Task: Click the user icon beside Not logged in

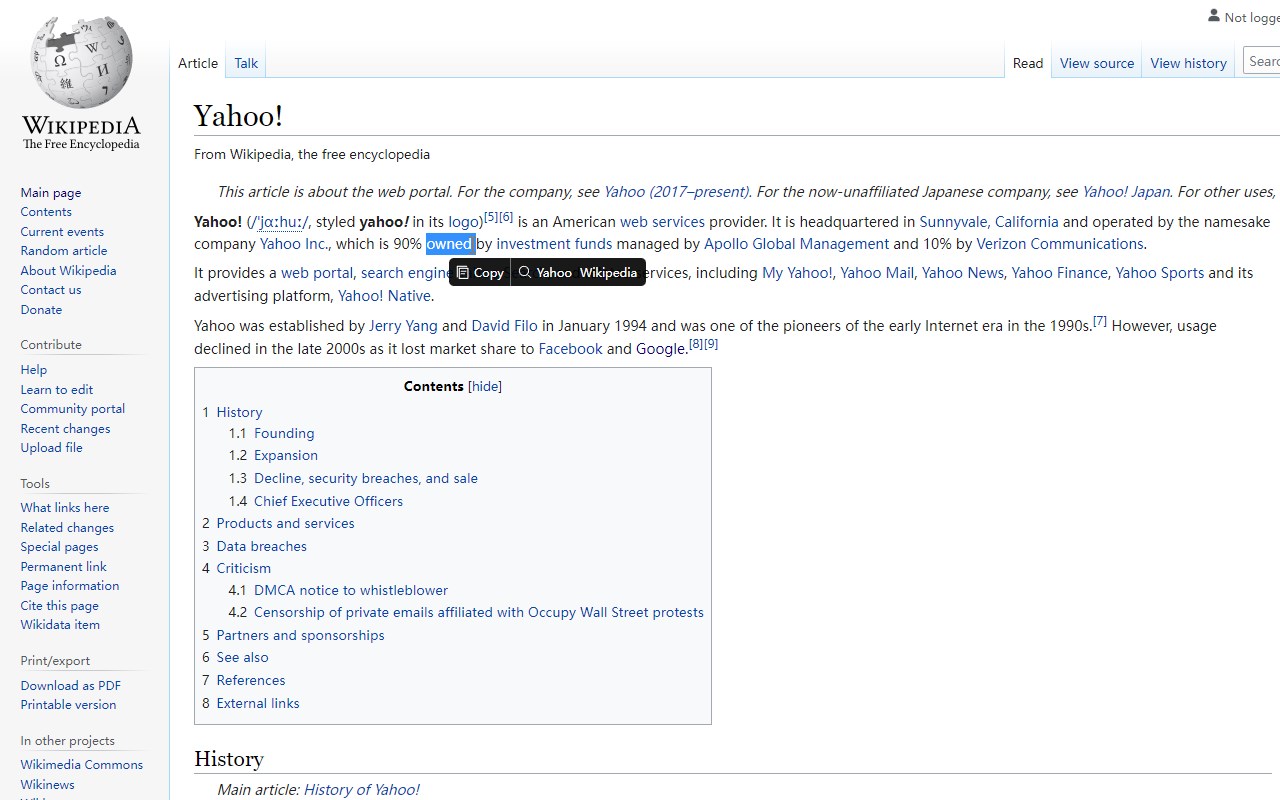Action: click(1214, 16)
